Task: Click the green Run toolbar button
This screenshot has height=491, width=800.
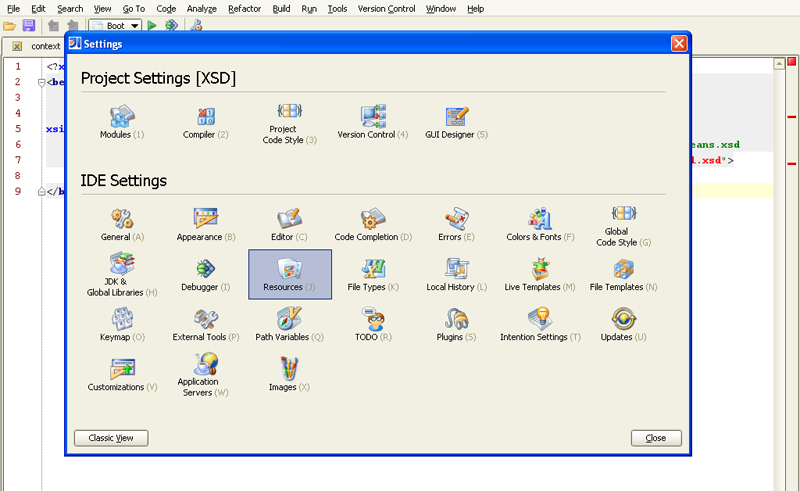Action: [152, 25]
